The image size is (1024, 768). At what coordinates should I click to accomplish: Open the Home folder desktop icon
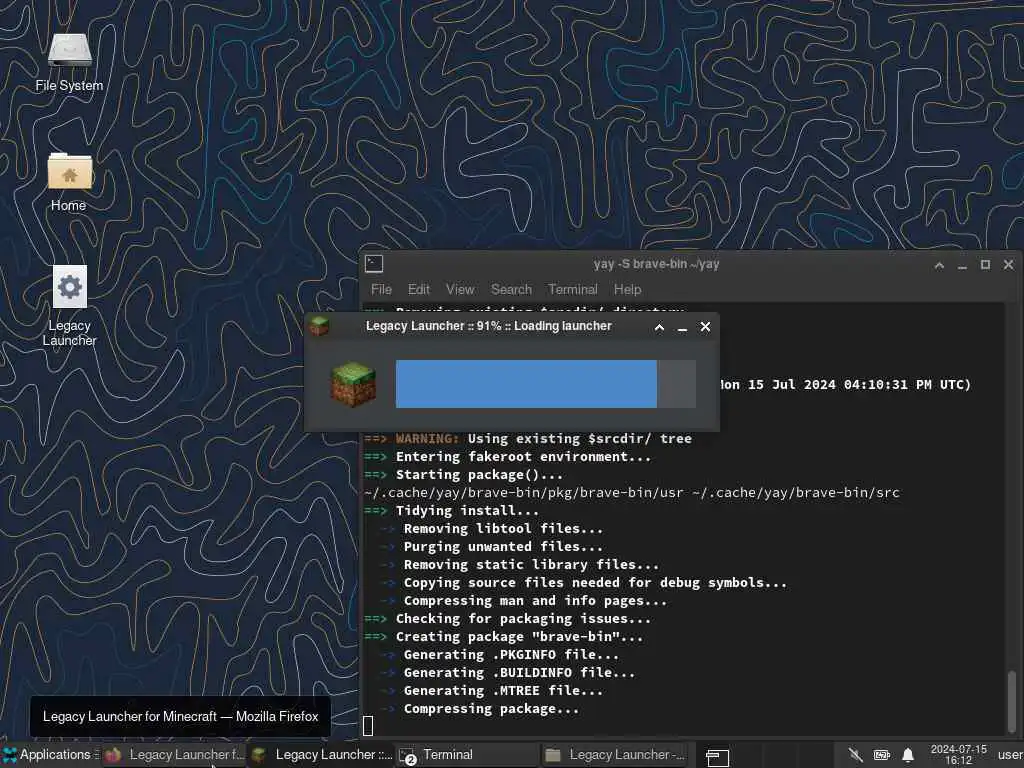point(69,182)
